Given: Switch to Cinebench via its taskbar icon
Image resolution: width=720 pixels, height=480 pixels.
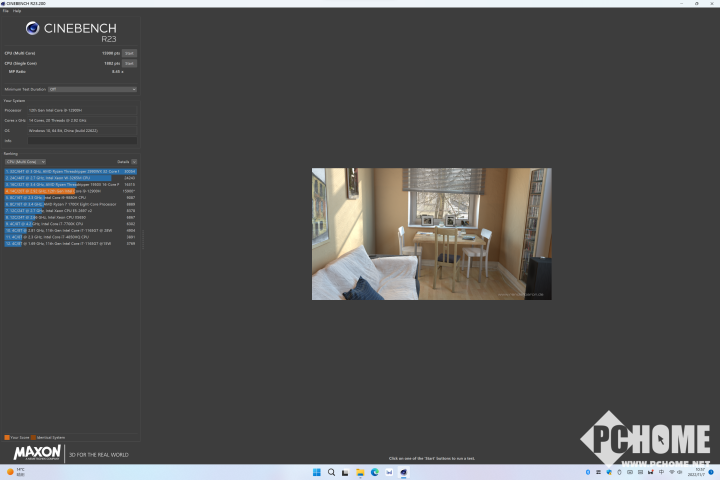Looking at the screenshot, I should click(x=404, y=472).
